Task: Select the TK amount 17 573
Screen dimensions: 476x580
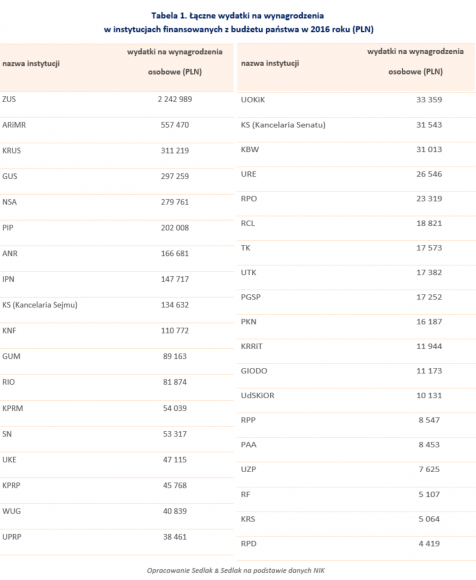Action: 429,248
